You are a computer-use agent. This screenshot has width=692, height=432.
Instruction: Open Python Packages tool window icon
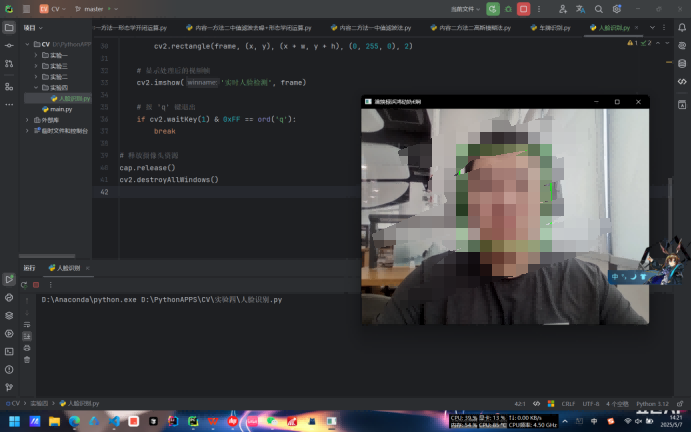pos(9,316)
